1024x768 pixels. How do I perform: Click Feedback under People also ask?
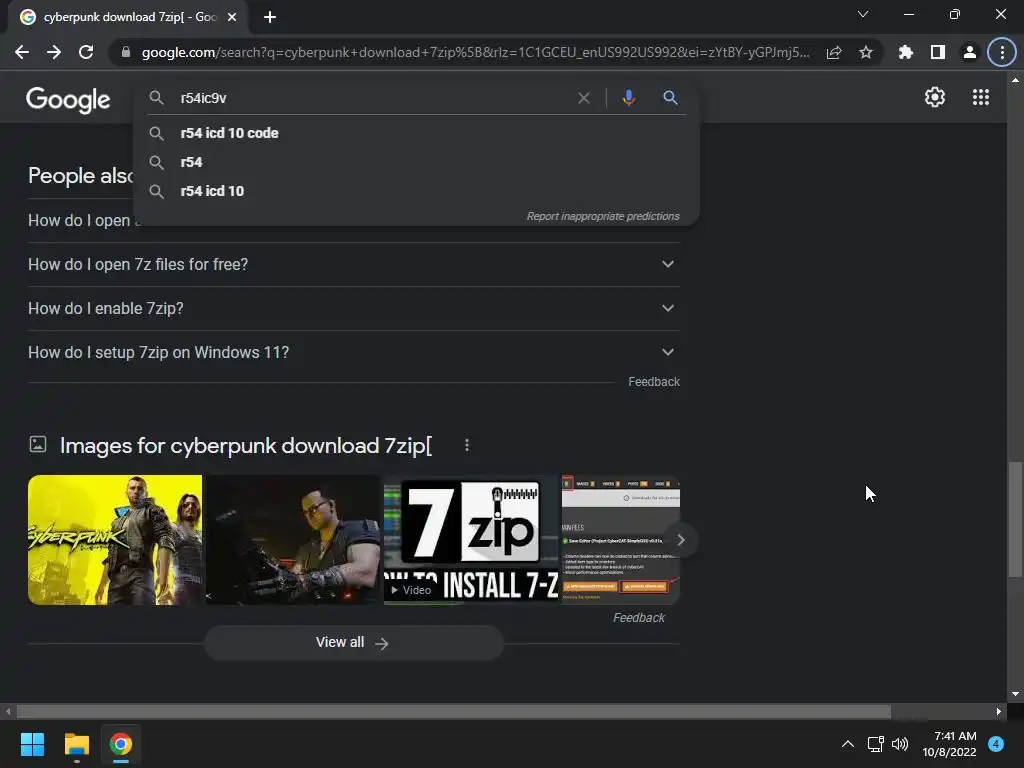(x=654, y=382)
